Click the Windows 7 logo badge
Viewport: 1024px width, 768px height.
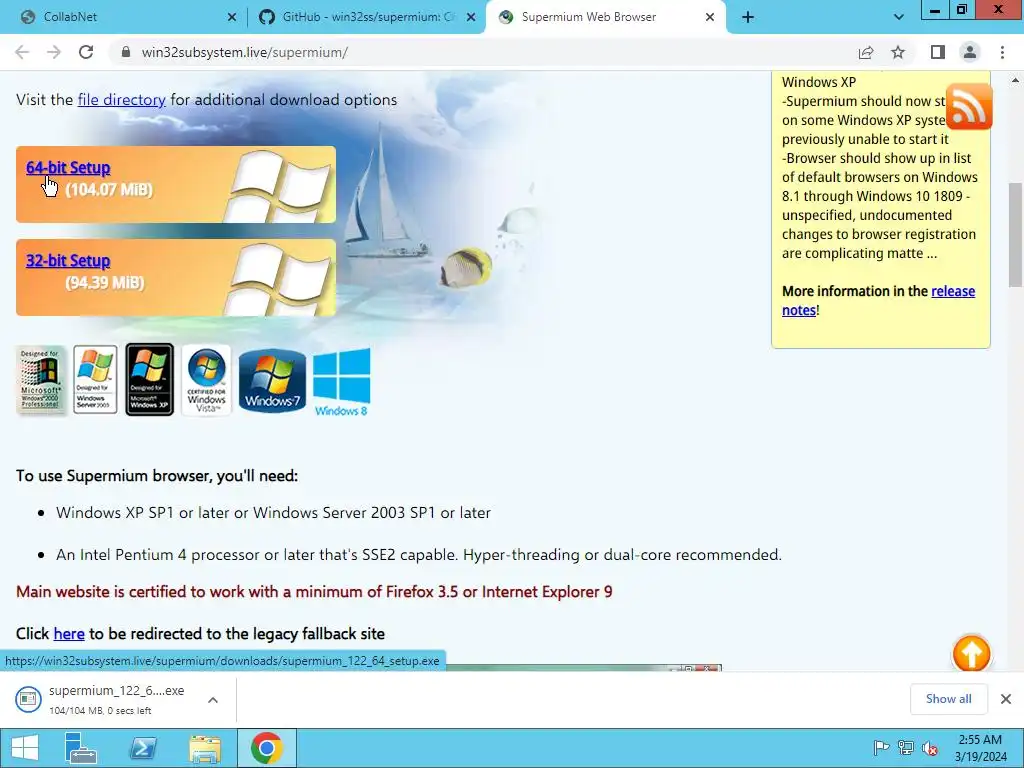coord(272,381)
